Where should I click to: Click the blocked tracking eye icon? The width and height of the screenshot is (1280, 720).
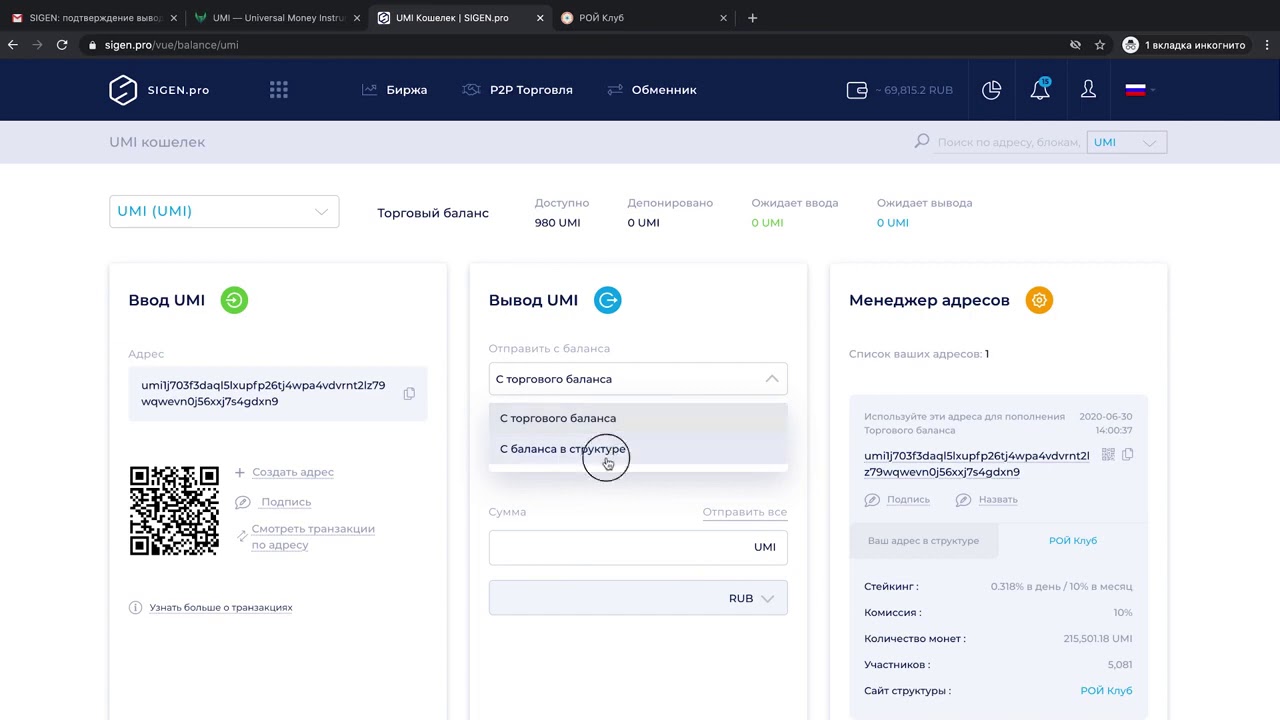point(1075,45)
